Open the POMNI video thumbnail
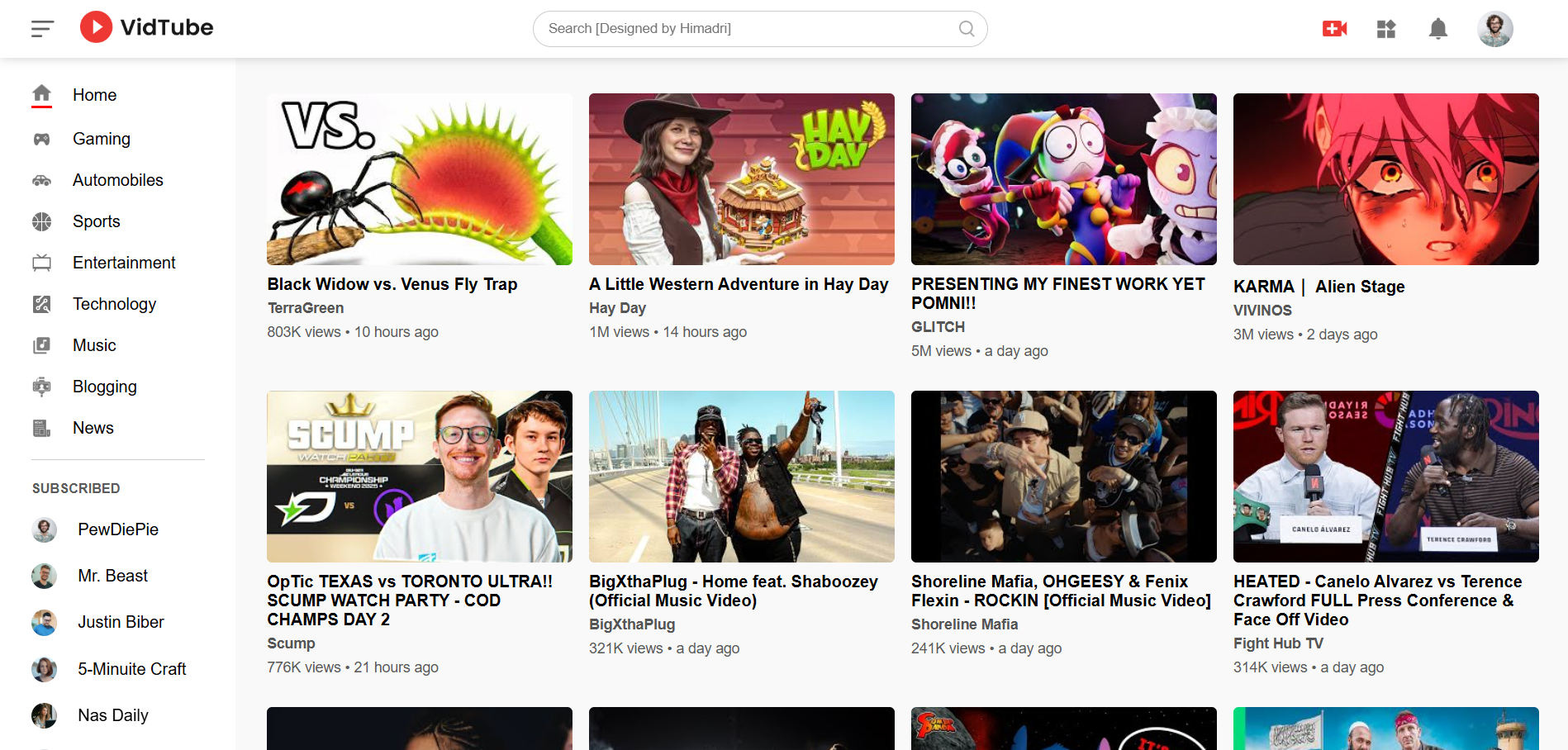Screen dimensions: 1568x750 click(x=1064, y=179)
